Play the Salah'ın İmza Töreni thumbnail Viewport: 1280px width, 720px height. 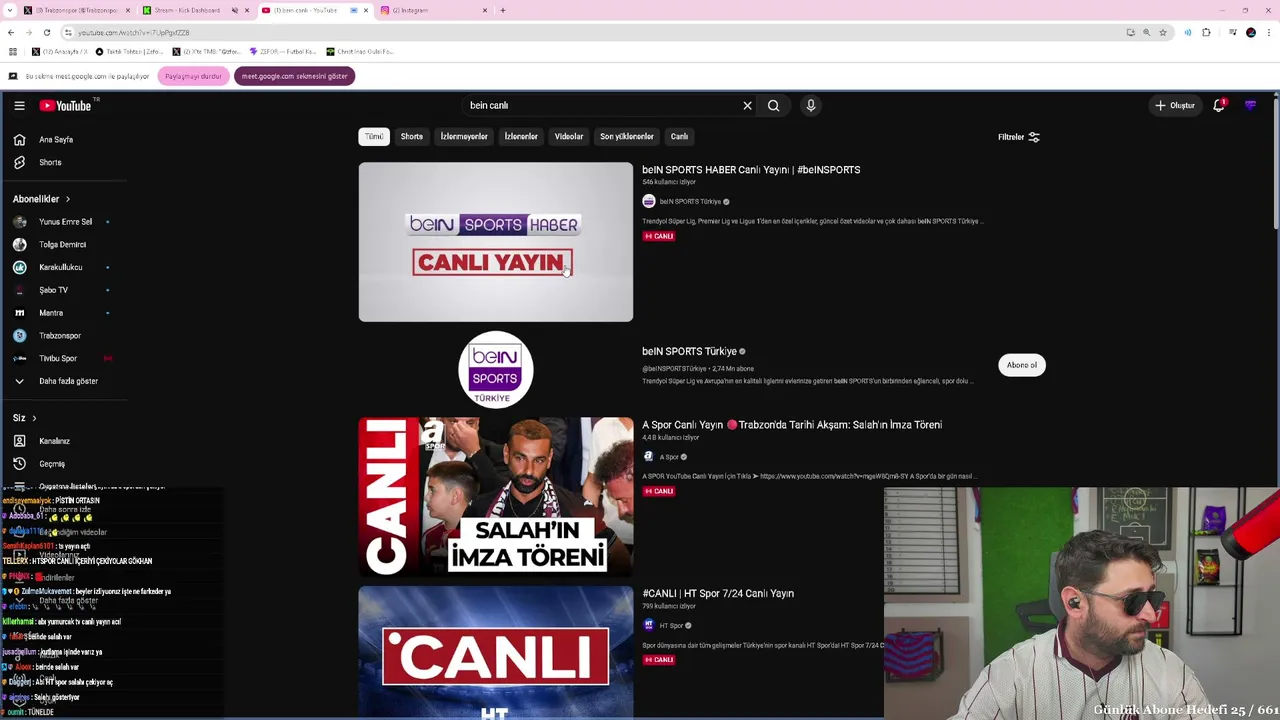point(496,497)
